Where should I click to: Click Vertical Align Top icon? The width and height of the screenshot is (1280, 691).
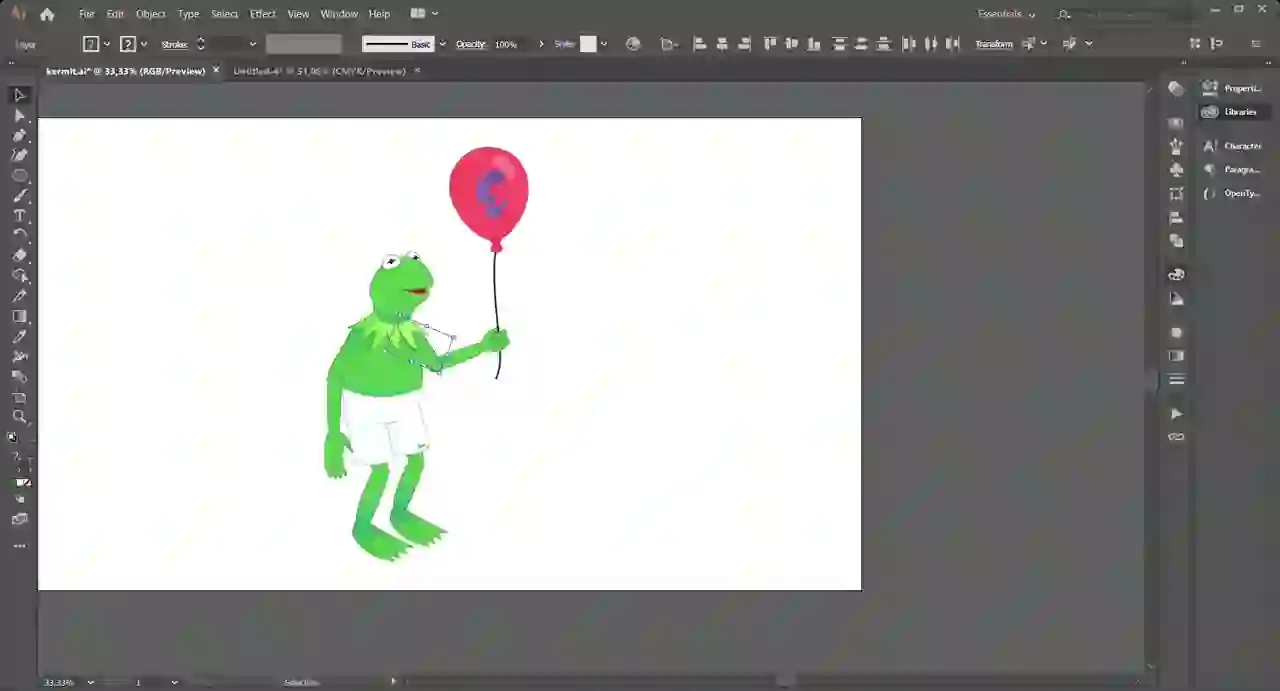point(770,44)
